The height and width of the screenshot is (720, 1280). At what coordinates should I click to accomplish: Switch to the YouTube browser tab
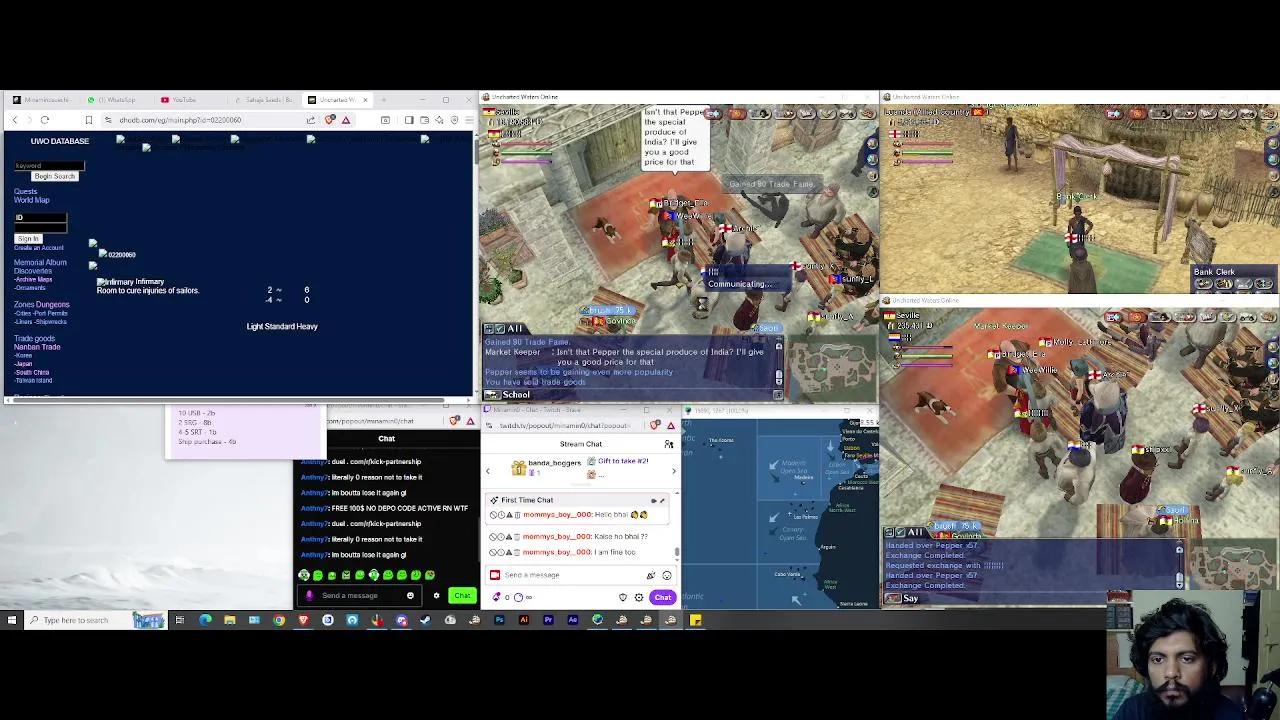pyautogui.click(x=180, y=100)
